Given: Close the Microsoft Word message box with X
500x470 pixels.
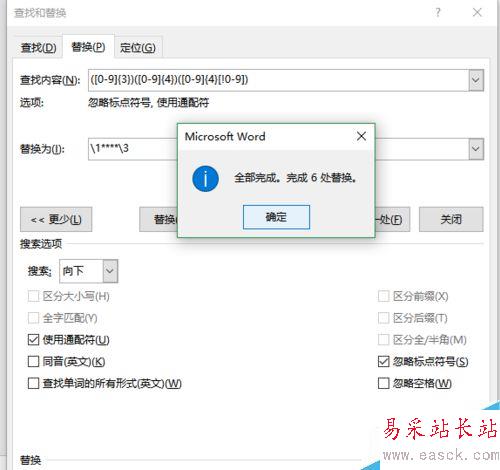Looking at the screenshot, I should pyautogui.click(x=361, y=136).
